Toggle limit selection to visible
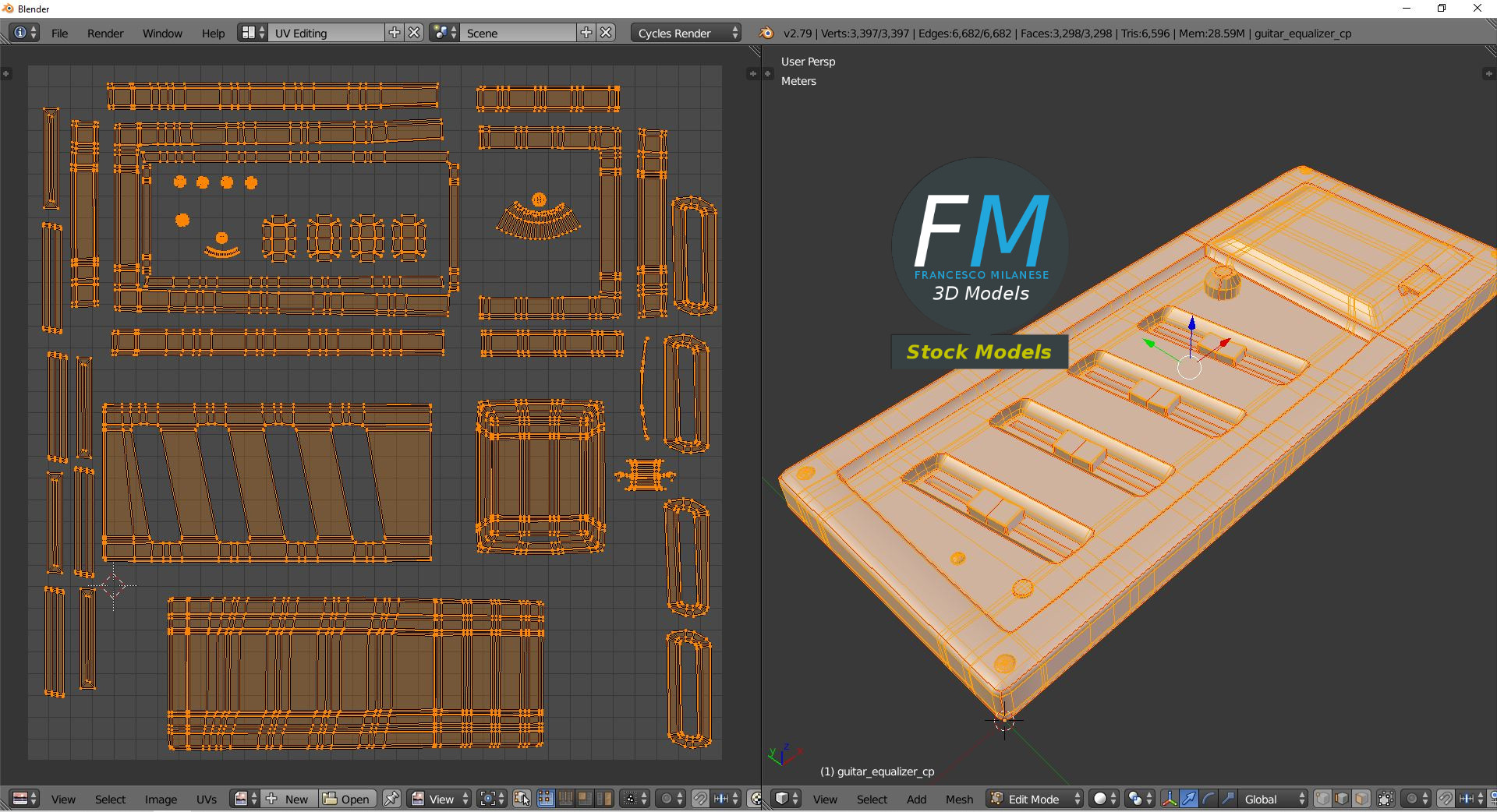This screenshot has height=812, width=1497. pos(1386,800)
